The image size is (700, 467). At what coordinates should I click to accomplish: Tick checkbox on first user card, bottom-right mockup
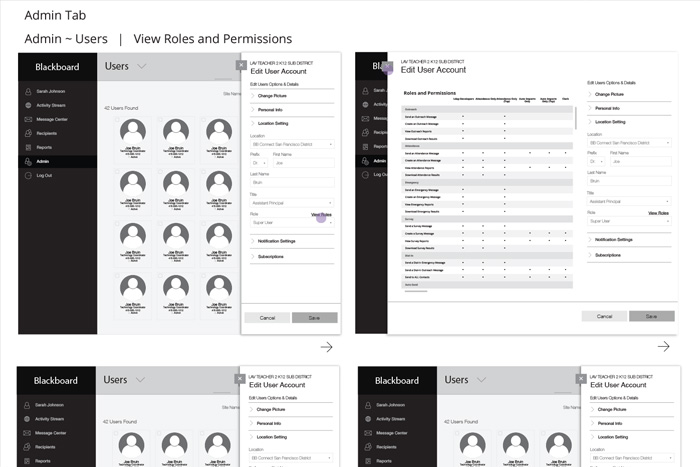pyautogui.click(x=457, y=433)
